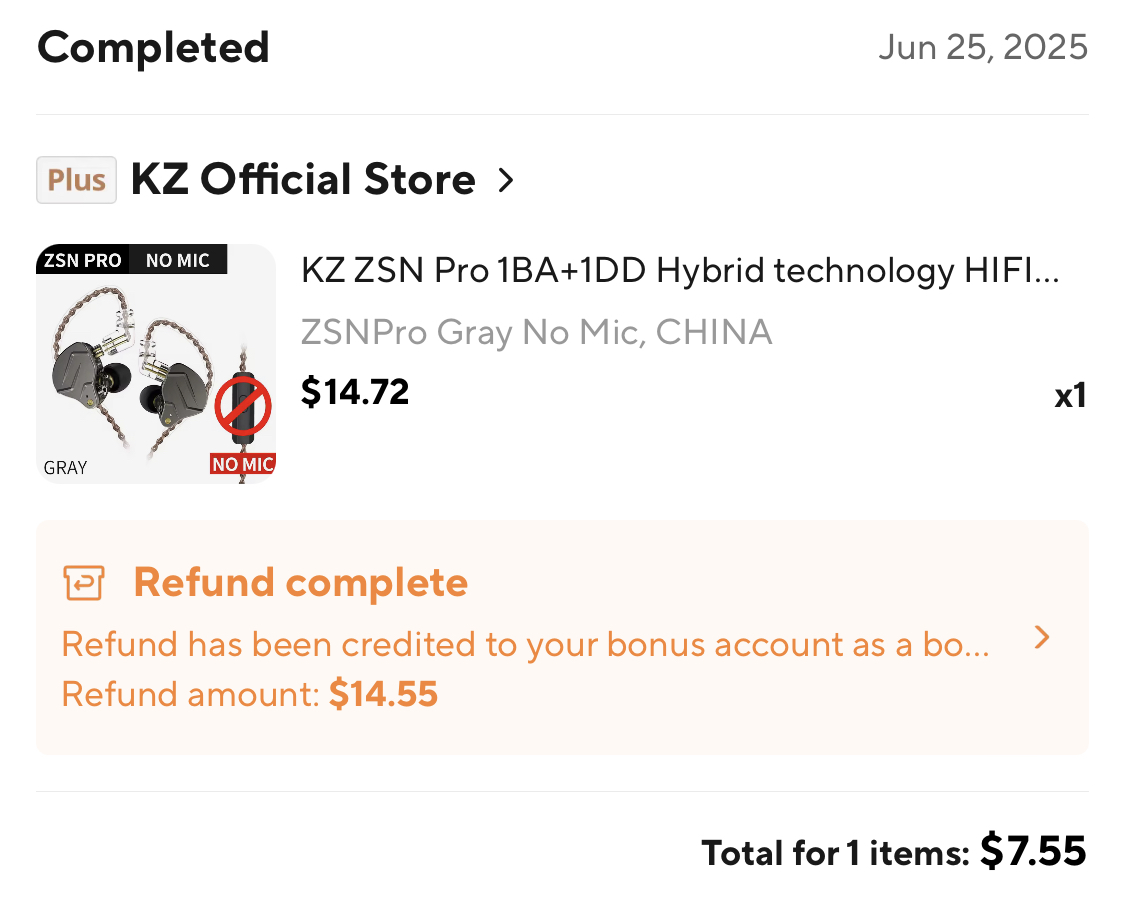Image resolution: width=1125 pixels, height=901 pixels.
Task: Click the ZSNPro Gray No Mic variant text
Action: 536,332
